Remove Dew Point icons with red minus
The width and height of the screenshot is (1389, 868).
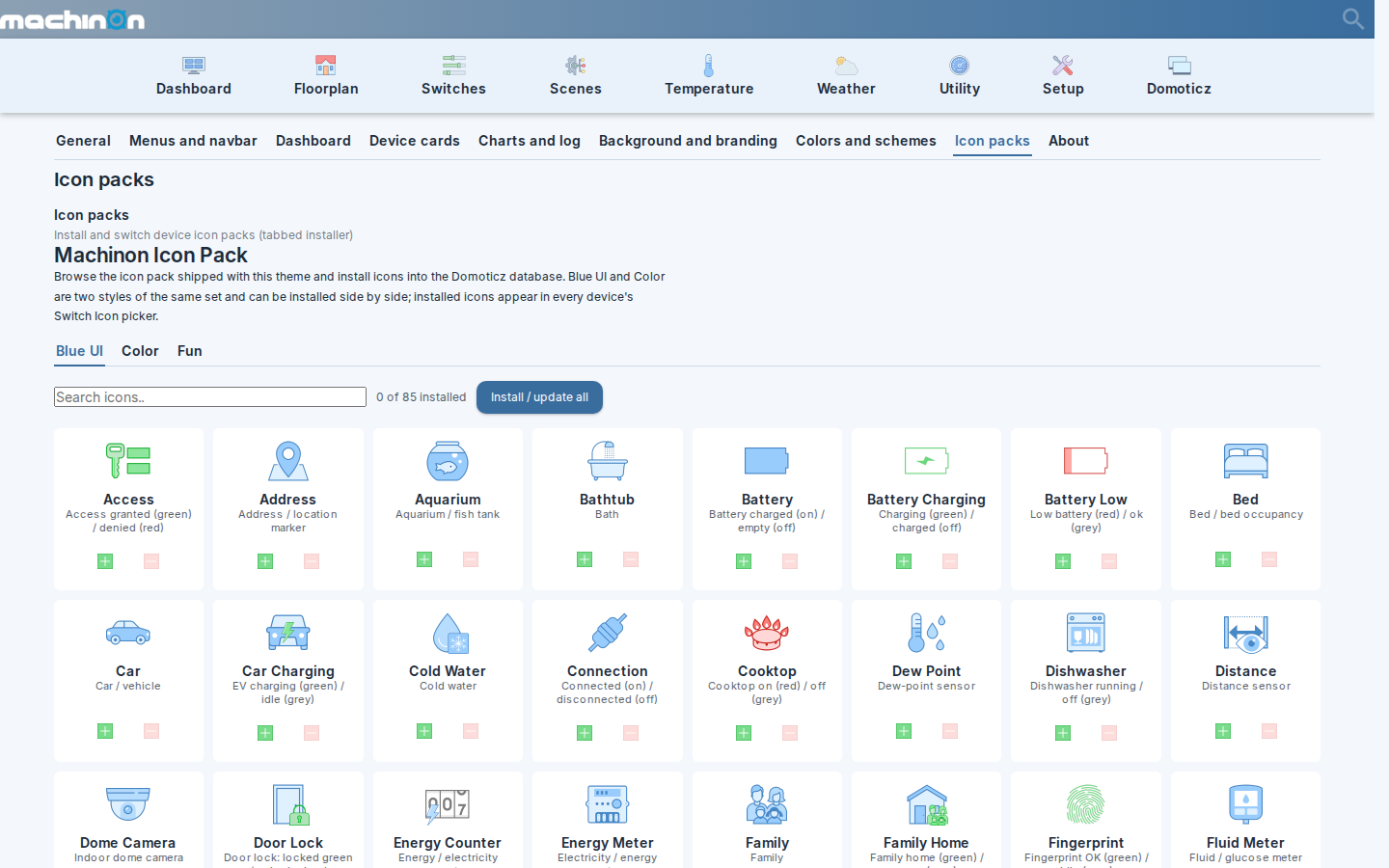click(950, 731)
